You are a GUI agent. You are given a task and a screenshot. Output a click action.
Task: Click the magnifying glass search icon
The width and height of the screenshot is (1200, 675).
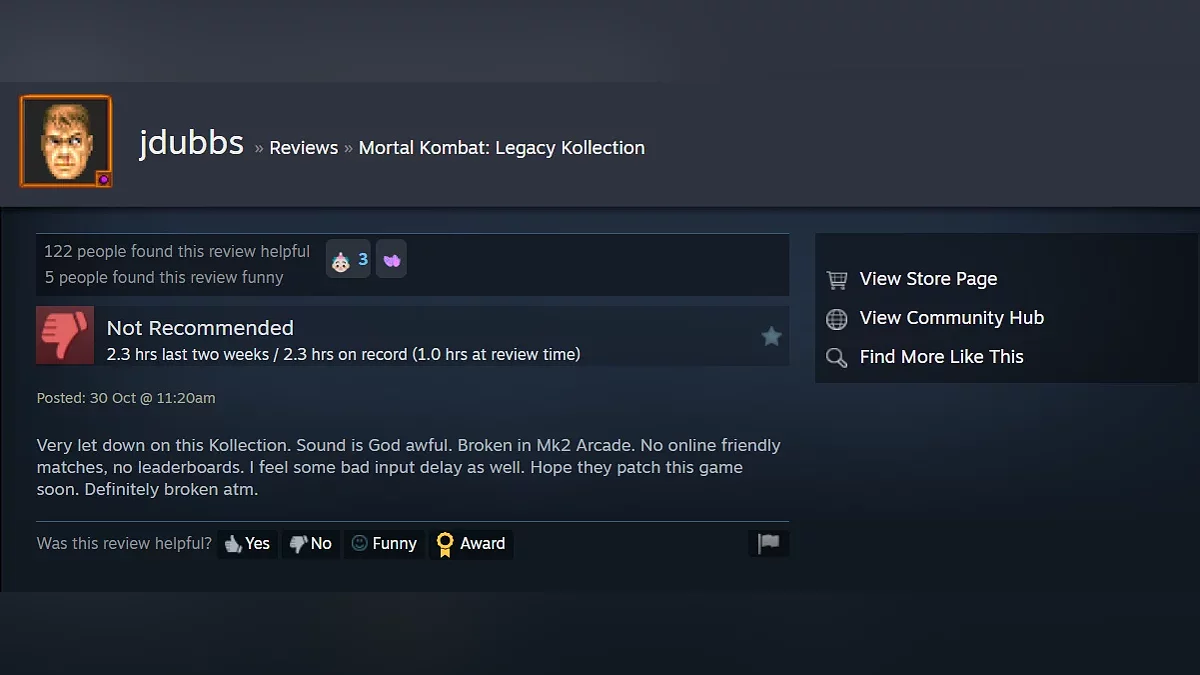point(837,357)
